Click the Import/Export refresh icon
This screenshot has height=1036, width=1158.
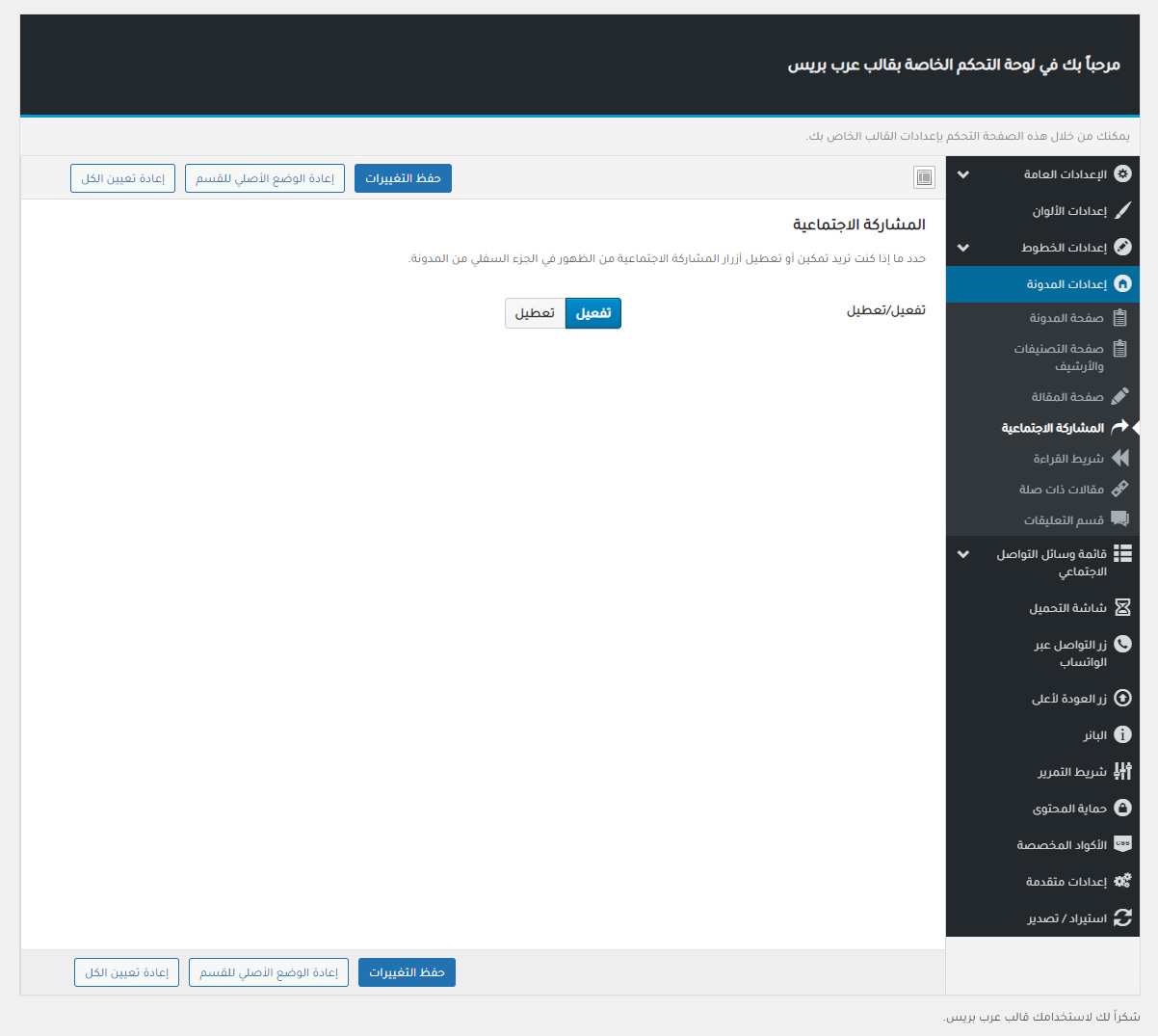[x=1122, y=918]
